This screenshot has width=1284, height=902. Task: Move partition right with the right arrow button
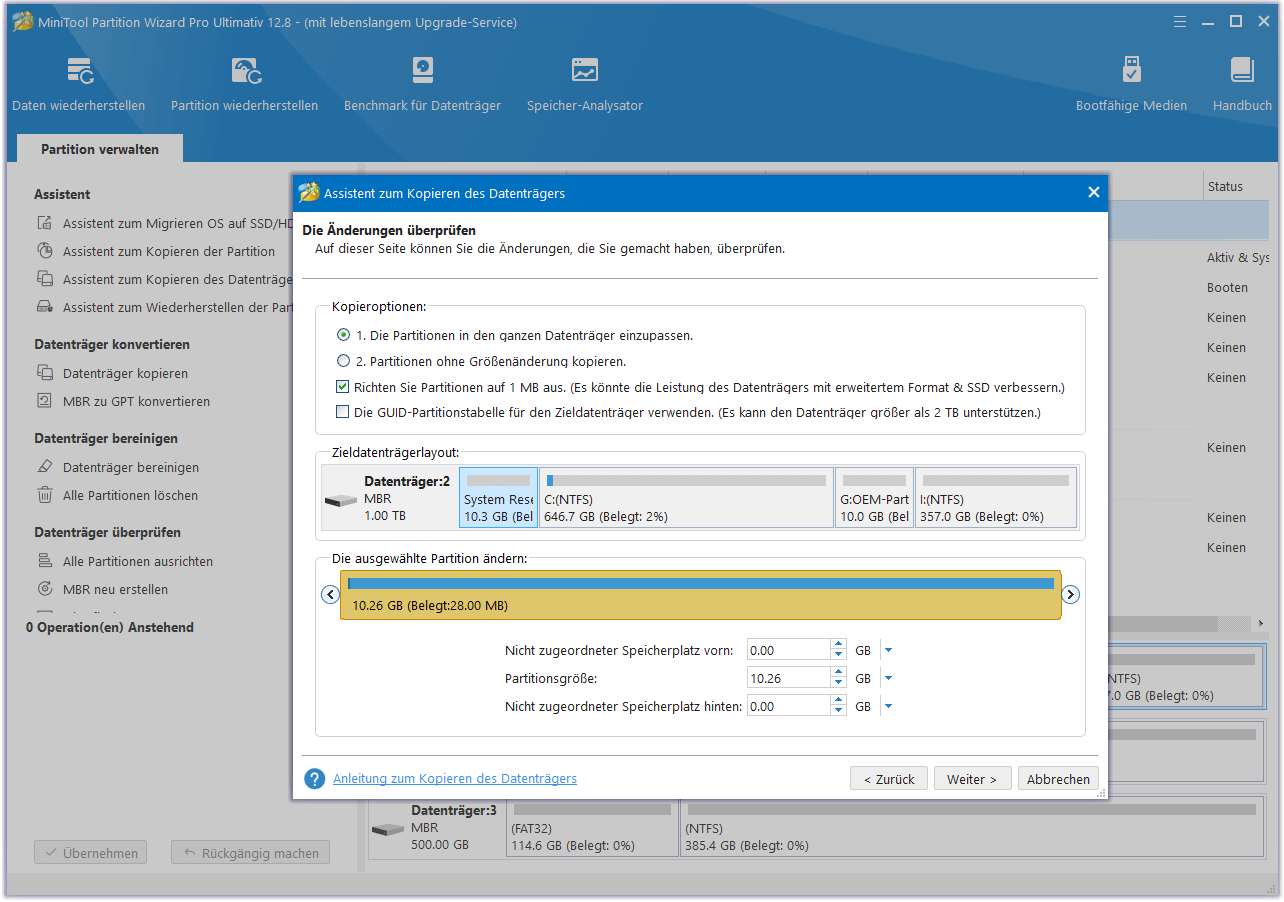(x=1070, y=594)
